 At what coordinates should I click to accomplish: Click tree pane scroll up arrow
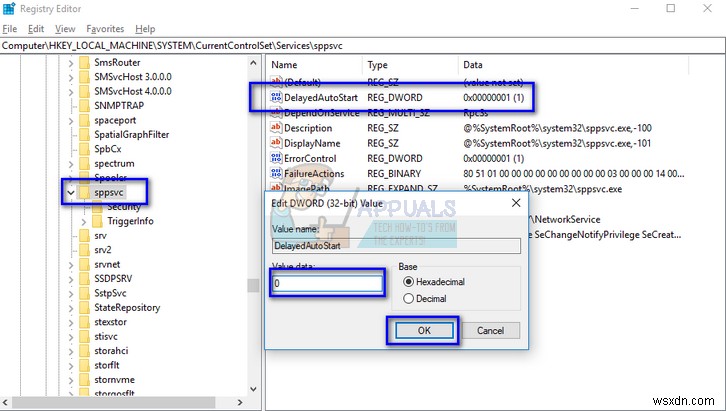[253, 62]
